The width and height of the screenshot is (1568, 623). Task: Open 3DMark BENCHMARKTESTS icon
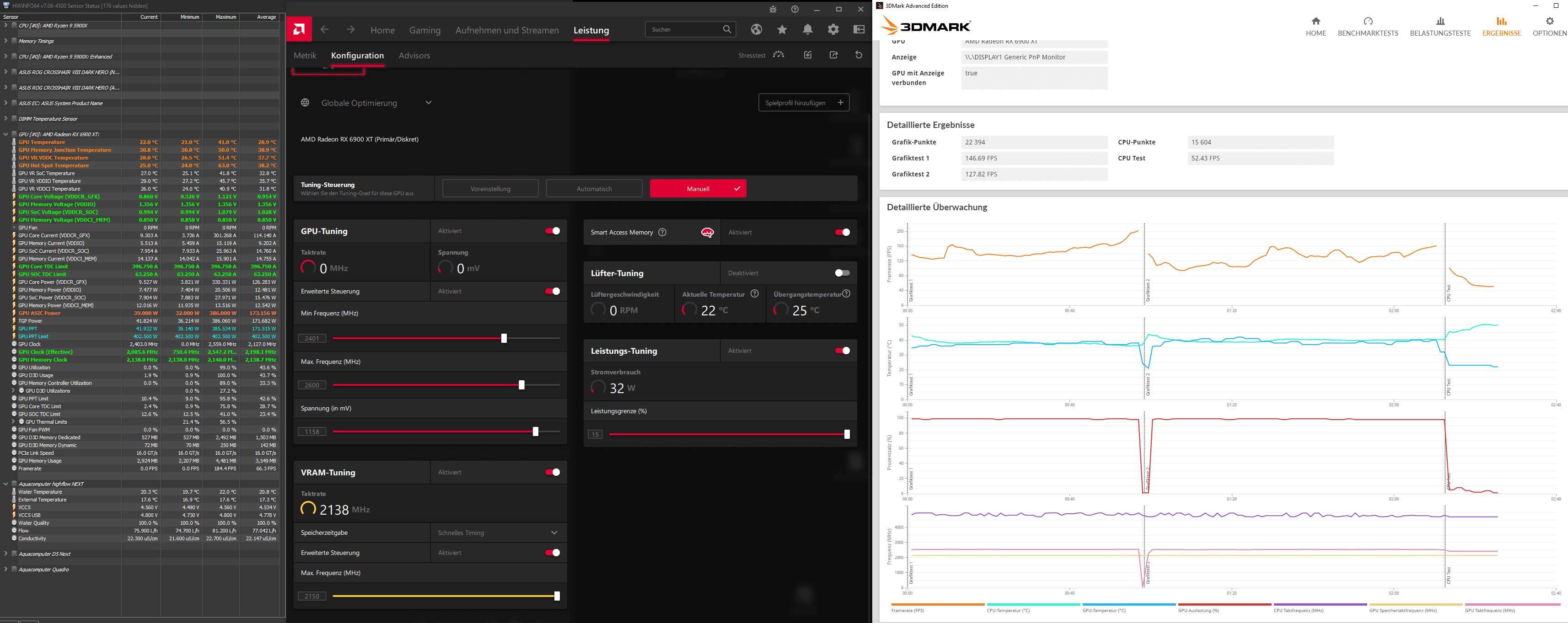point(1368,21)
